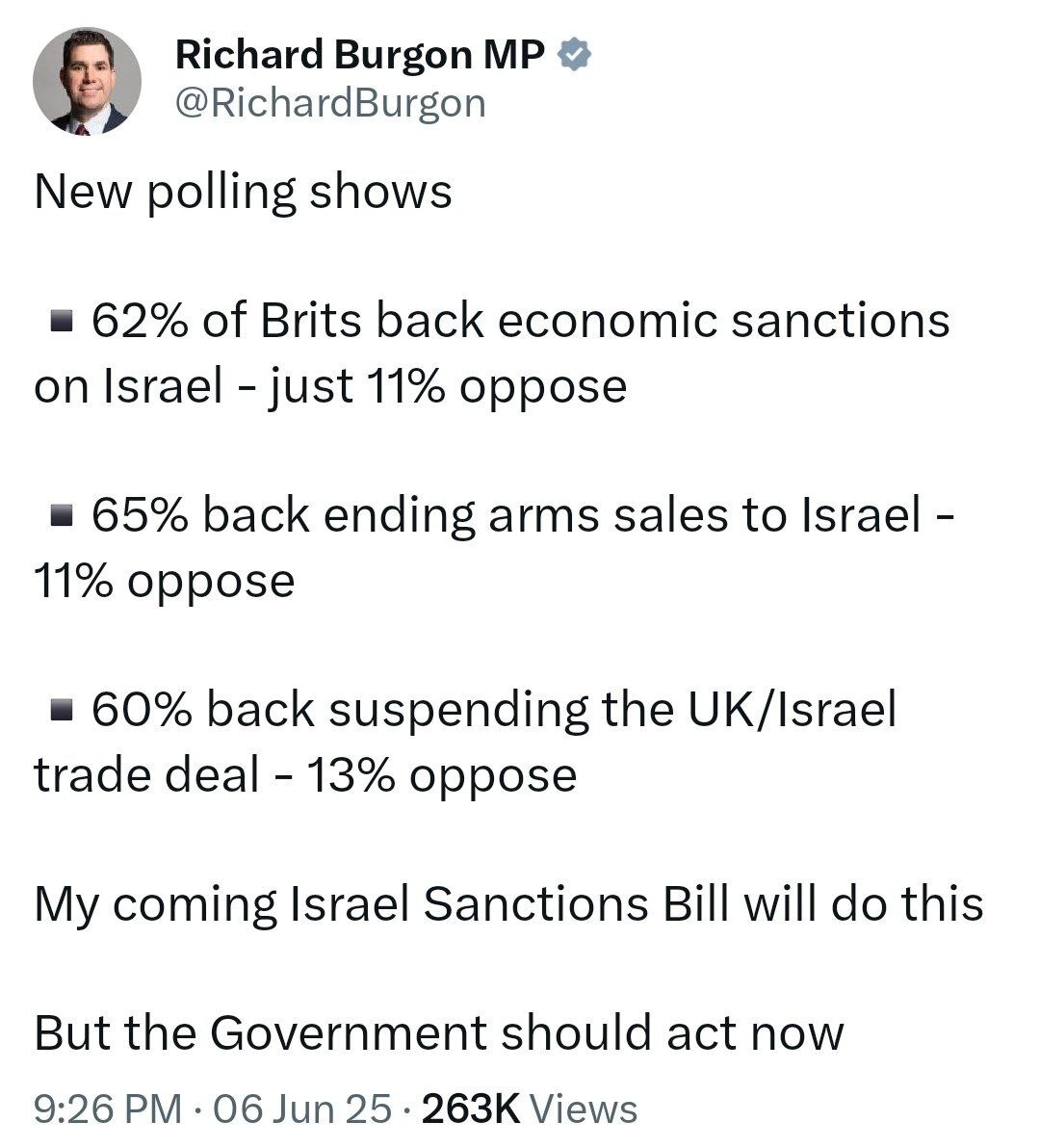Open Richard Burgon's profile photo
The width and height of the screenshot is (1040, 1148).
point(87,81)
